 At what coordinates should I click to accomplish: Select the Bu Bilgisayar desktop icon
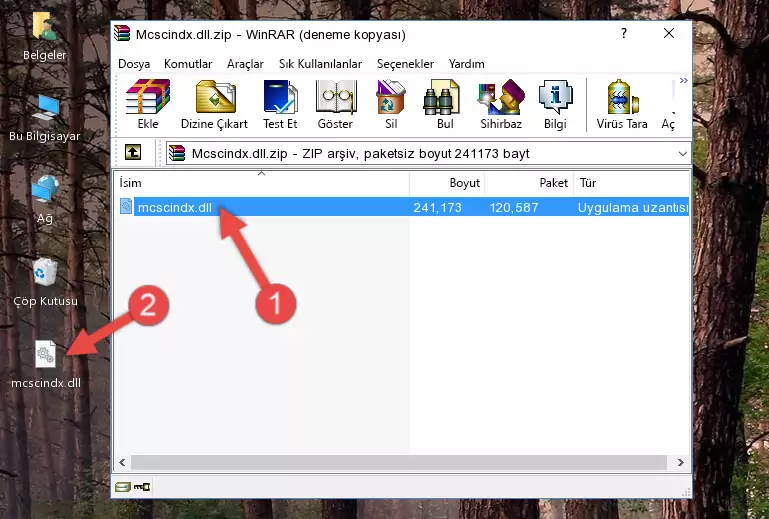pyautogui.click(x=45, y=118)
